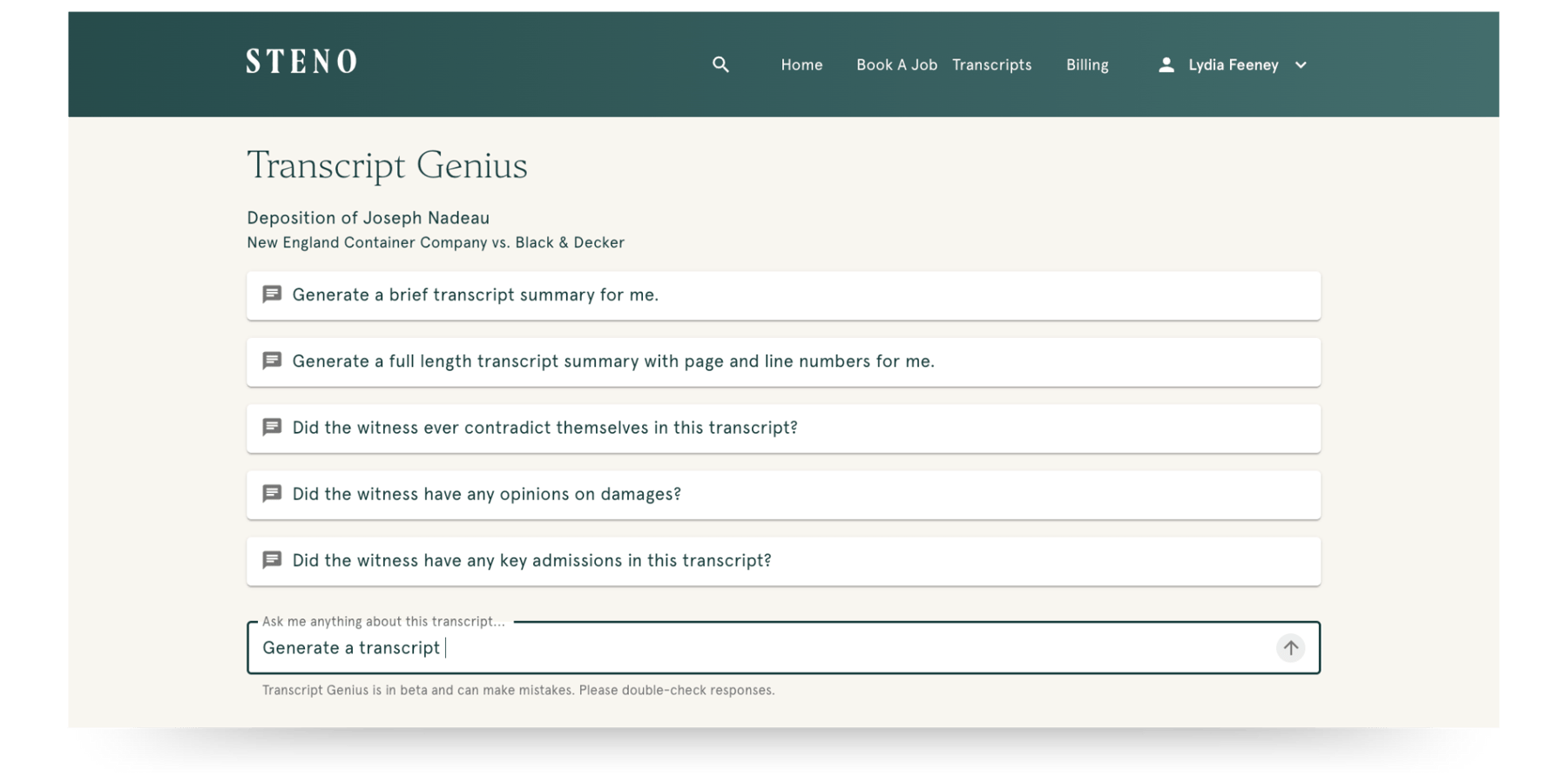Click the chat bubble icon on the brief summary prompt

273,294
